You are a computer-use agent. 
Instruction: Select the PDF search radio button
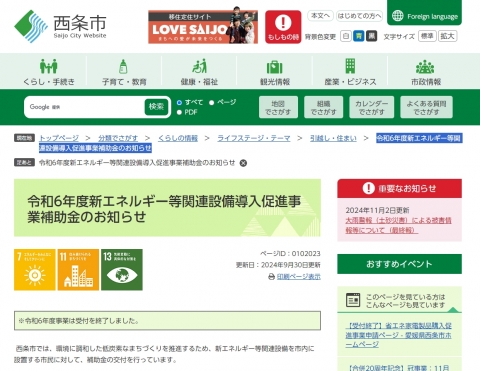179,112
